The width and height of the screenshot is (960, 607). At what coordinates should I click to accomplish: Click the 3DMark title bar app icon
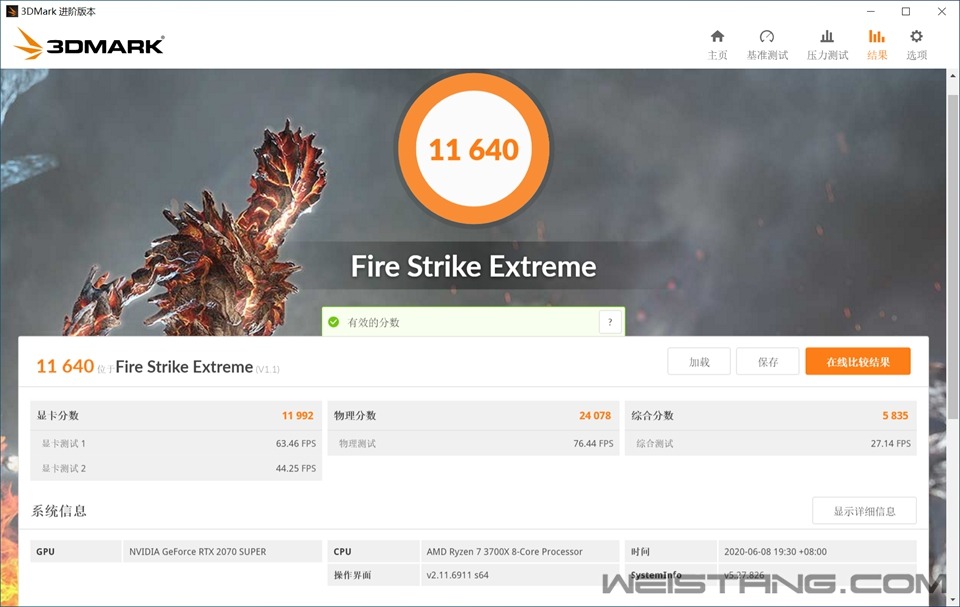[12, 11]
